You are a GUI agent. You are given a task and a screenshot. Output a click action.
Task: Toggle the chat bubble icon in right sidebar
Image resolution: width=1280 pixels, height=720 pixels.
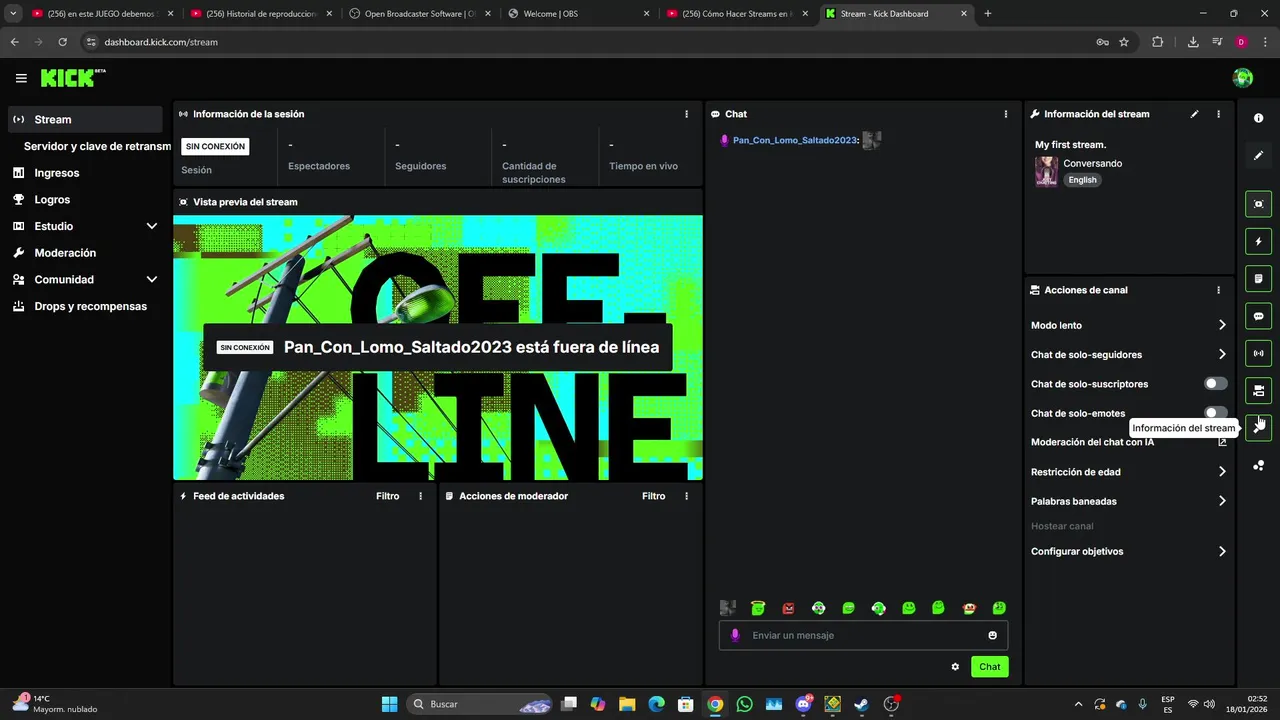[x=1258, y=316]
